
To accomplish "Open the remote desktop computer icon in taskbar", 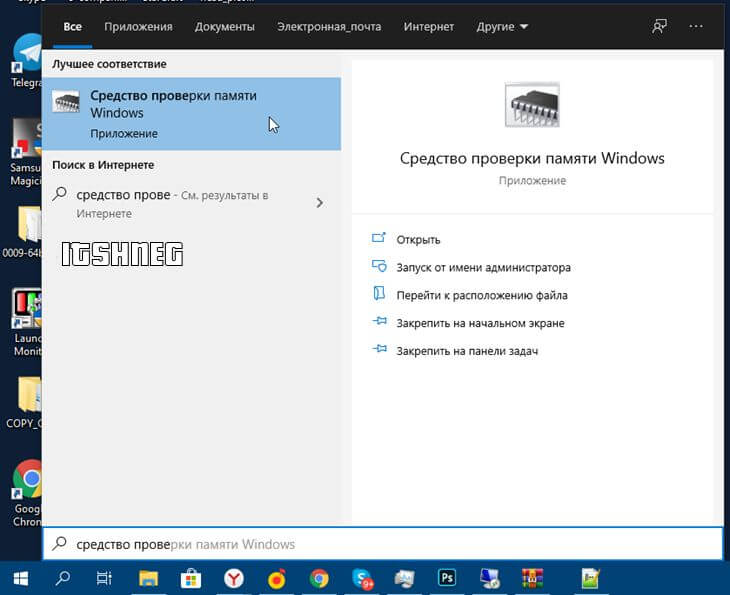I will click(x=489, y=579).
